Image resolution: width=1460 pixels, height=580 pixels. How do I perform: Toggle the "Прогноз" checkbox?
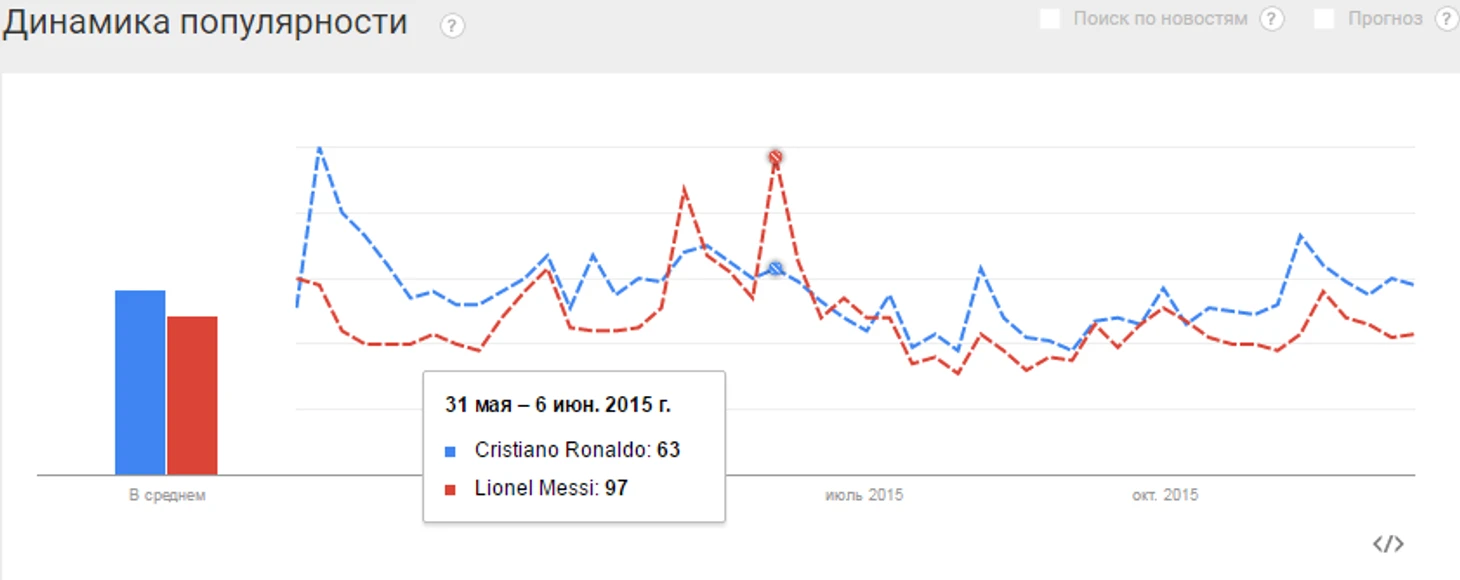tap(1324, 19)
